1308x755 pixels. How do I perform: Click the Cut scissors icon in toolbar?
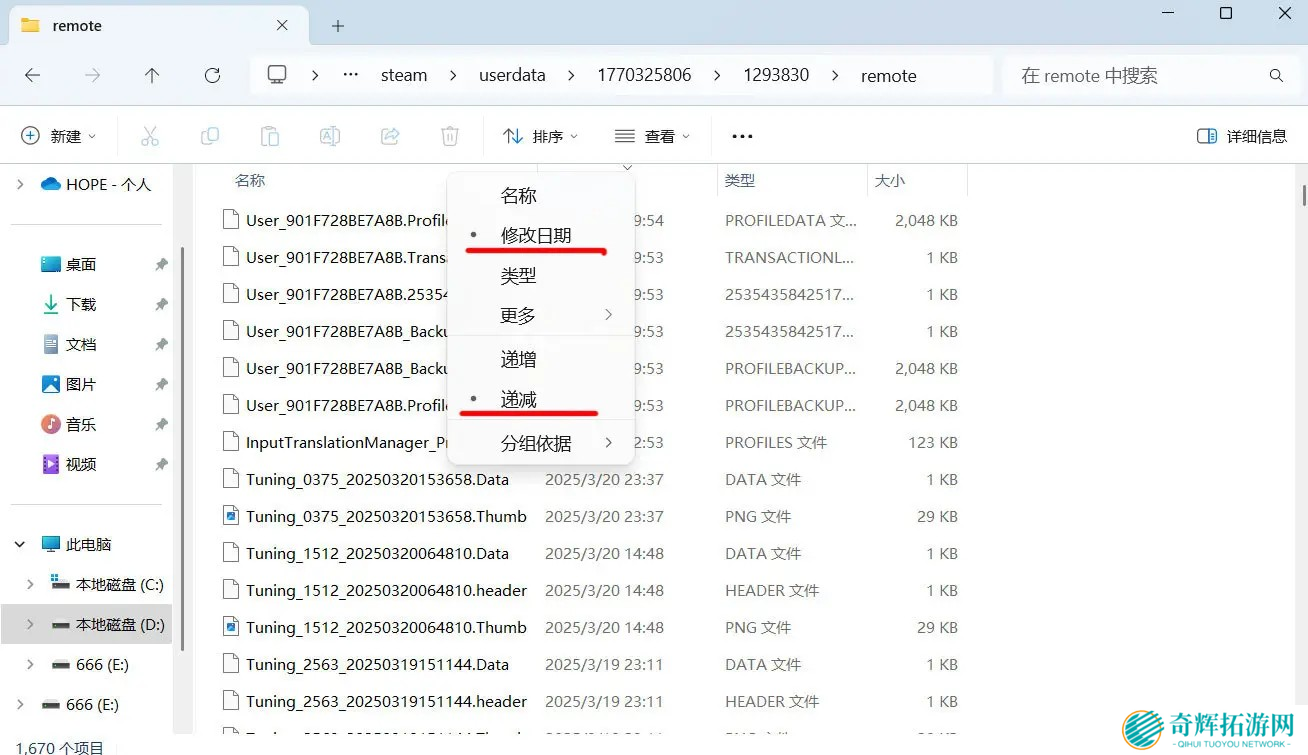point(150,136)
